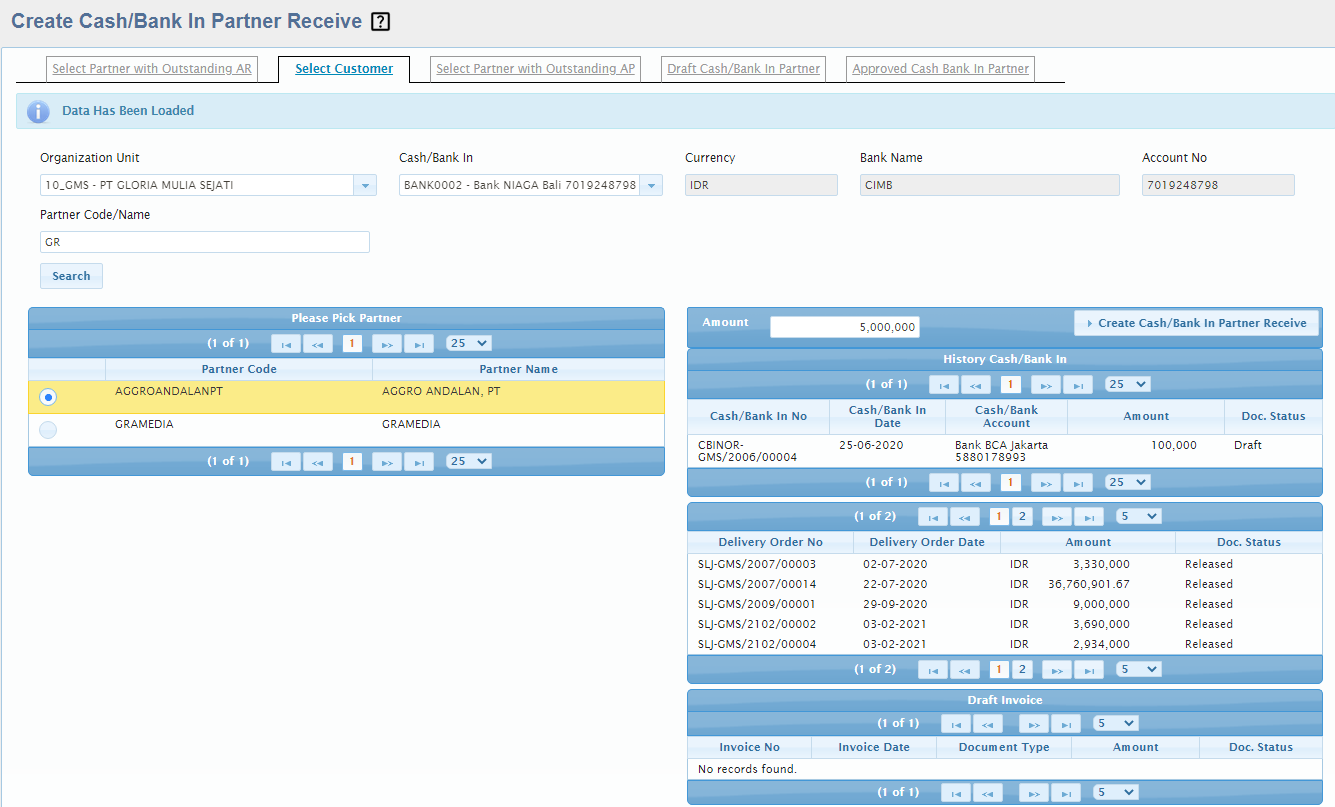The image size is (1335, 807).
Task: Click the Currency field showing IDR
Action: pyautogui.click(x=761, y=185)
